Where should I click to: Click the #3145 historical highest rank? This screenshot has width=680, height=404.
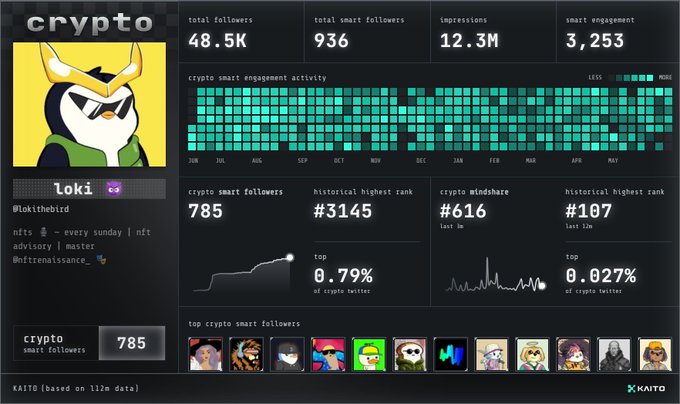[343, 211]
